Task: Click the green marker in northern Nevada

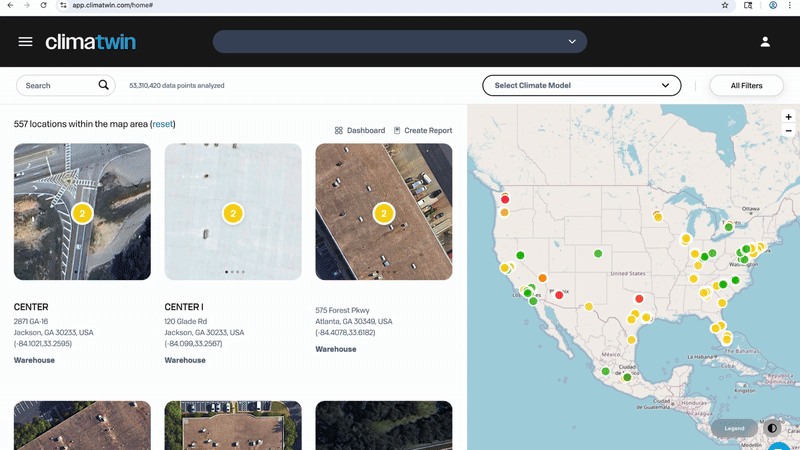Action: coord(520,255)
